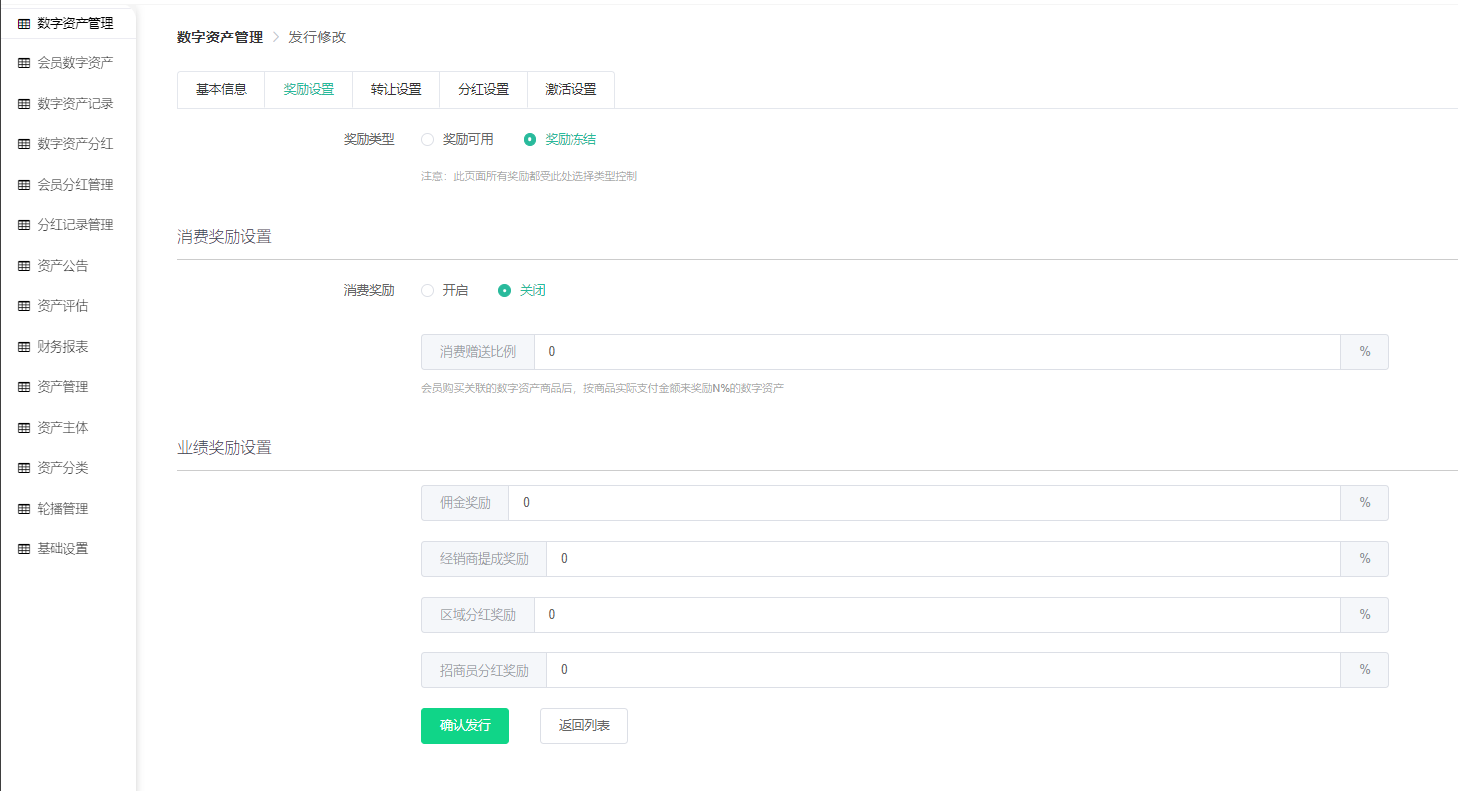This screenshot has width=1458, height=791.
Task: Click the grid icon beside 会员数字资产
Action: (x=24, y=63)
